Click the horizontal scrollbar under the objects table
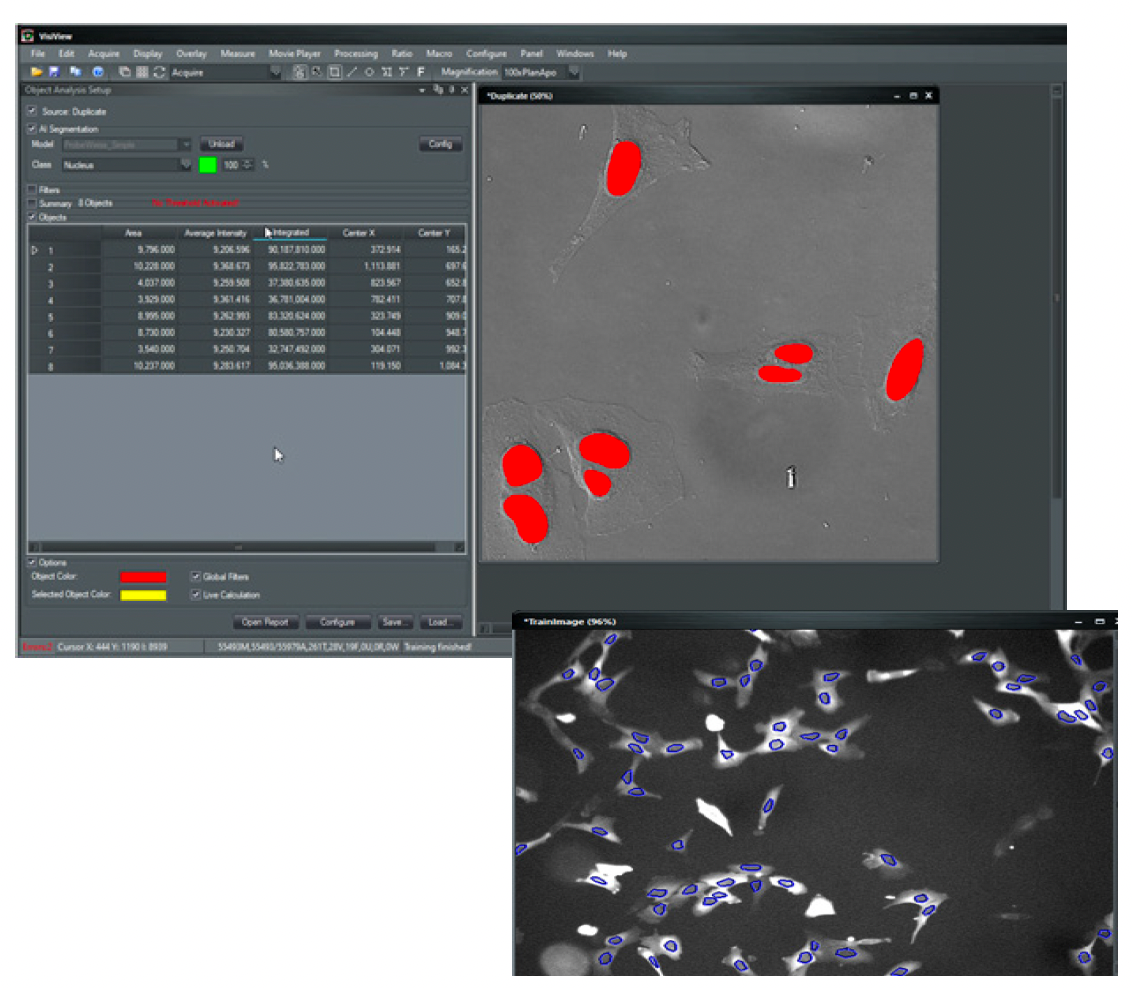 point(246,547)
